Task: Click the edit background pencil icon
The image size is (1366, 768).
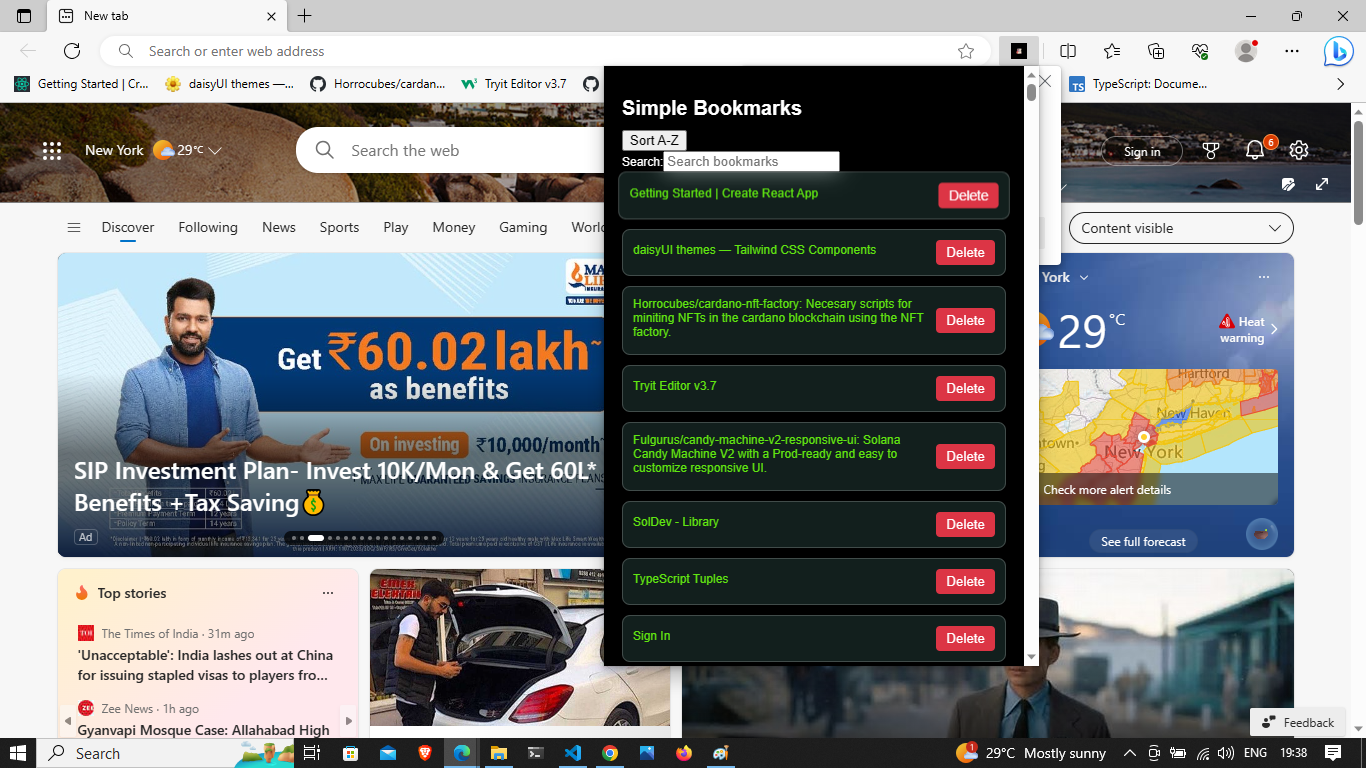Action: click(x=1289, y=184)
